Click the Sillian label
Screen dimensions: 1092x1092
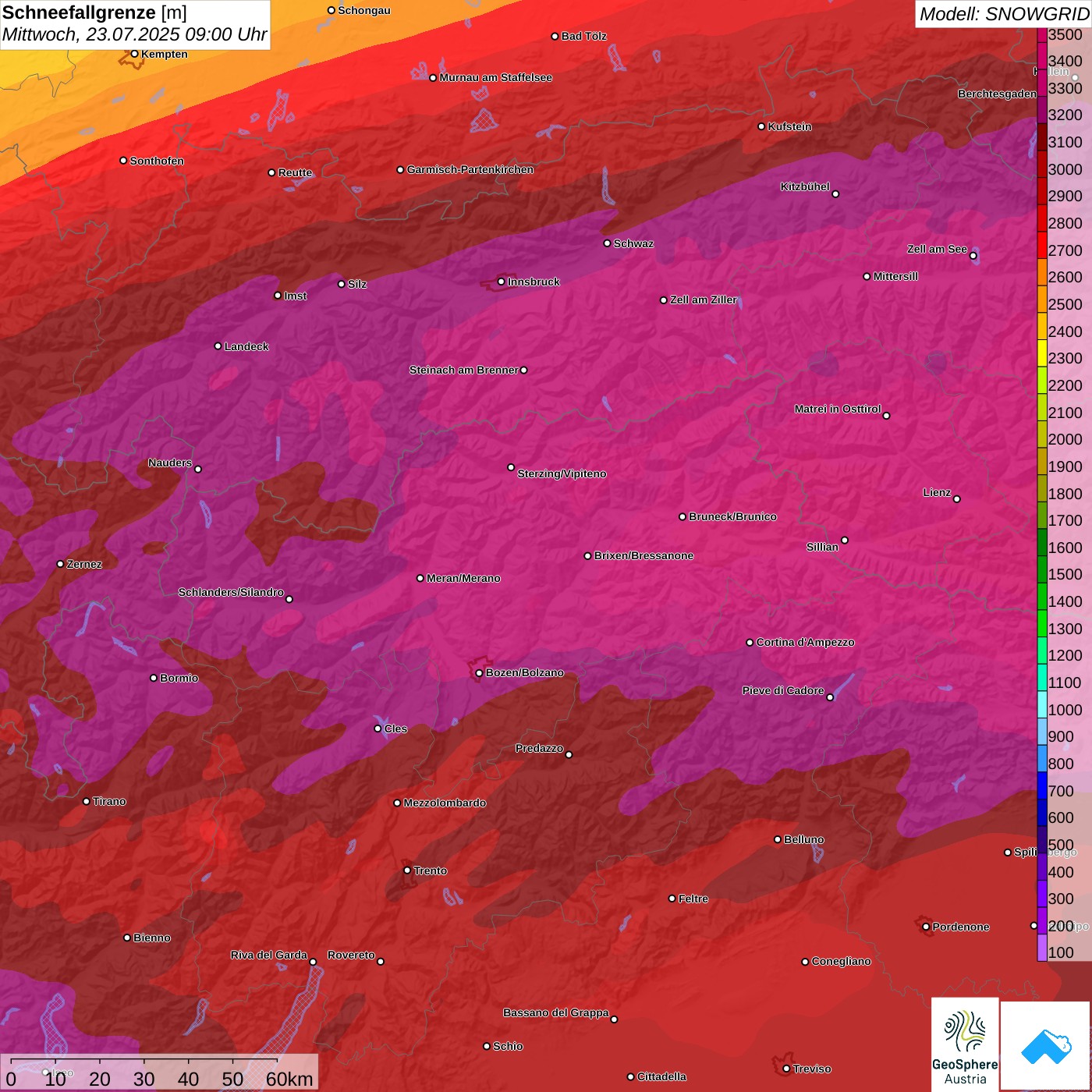(822, 547)
